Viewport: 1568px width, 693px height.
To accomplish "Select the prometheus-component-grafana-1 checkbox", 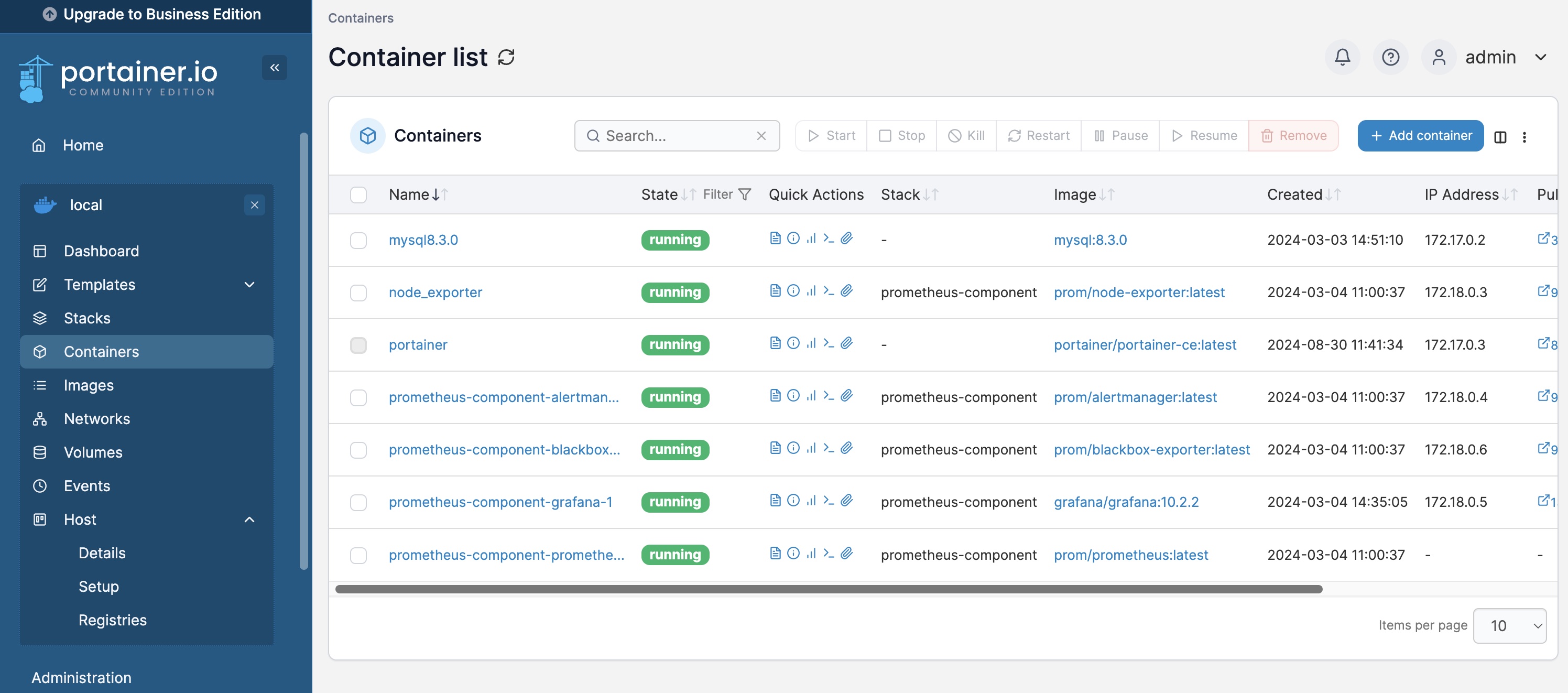I will pyautogui.click(x=358, y=502).
